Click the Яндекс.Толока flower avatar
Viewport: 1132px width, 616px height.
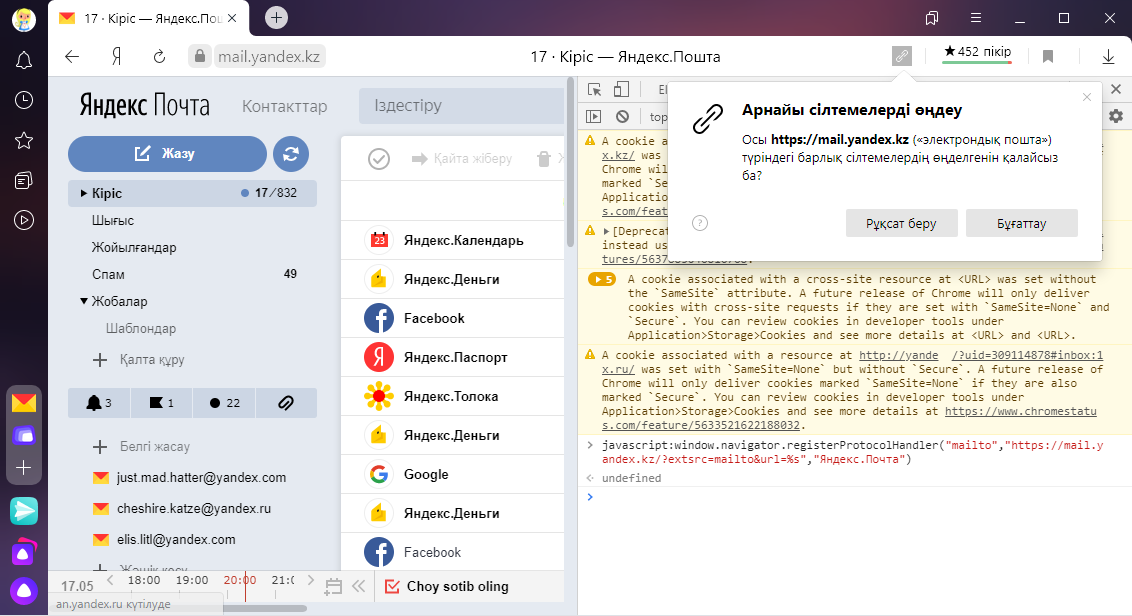[x=379, y=396]
